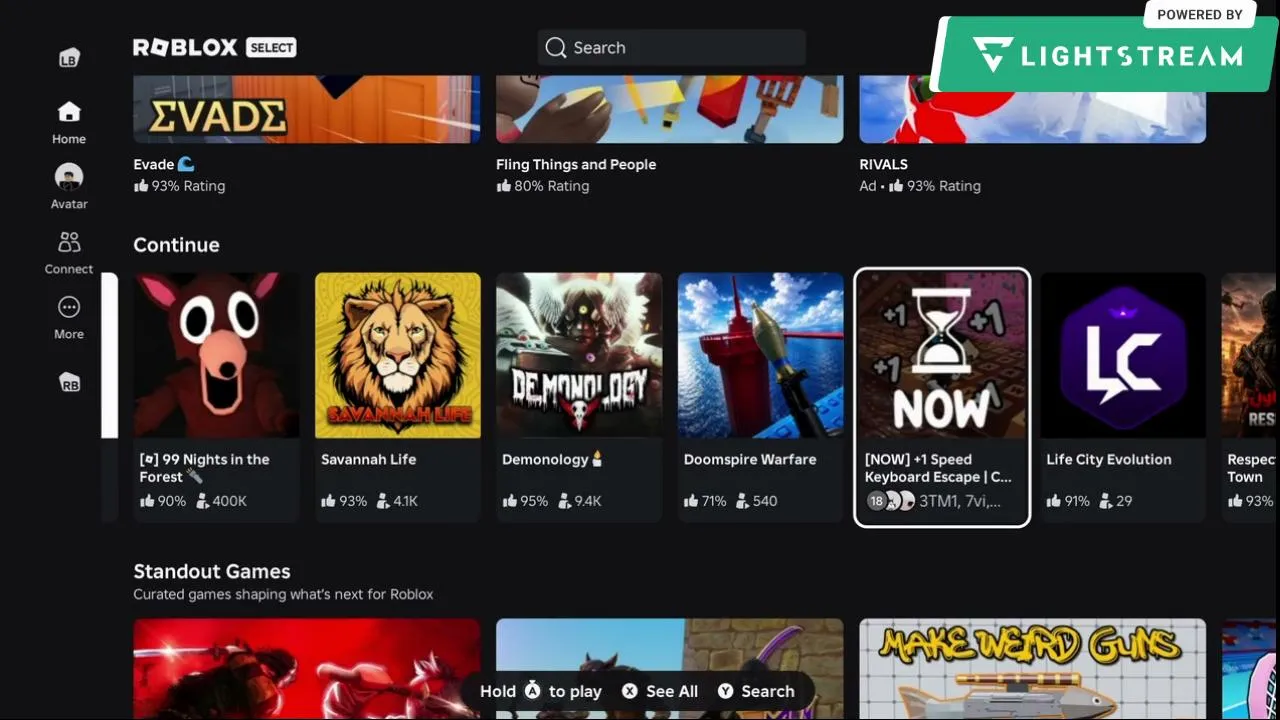Open the 99 Nights in the Forest thumbnail
This screenshot has height=720, width=1280.
pos(217,356)
